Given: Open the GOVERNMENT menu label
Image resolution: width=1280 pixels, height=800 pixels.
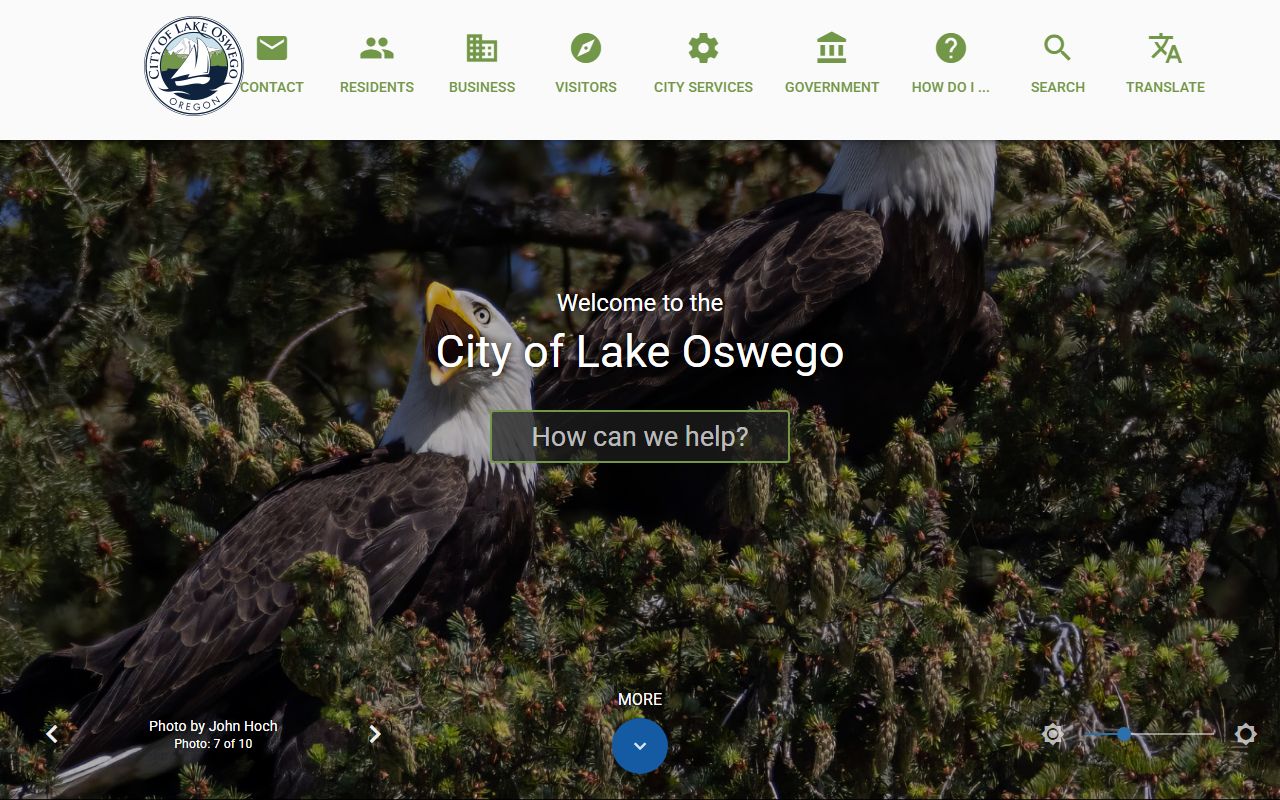Looking at the screenshot, I should [832, 87].
